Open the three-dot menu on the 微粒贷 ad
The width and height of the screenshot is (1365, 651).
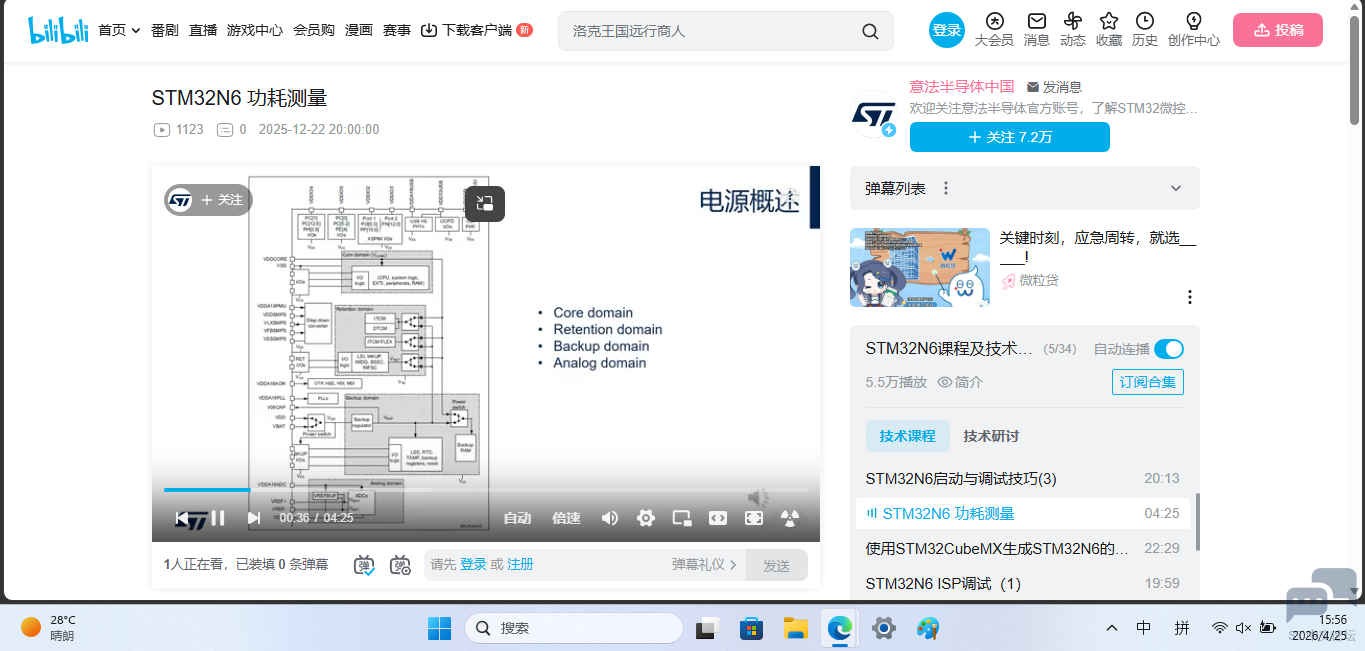point(1190,297)
